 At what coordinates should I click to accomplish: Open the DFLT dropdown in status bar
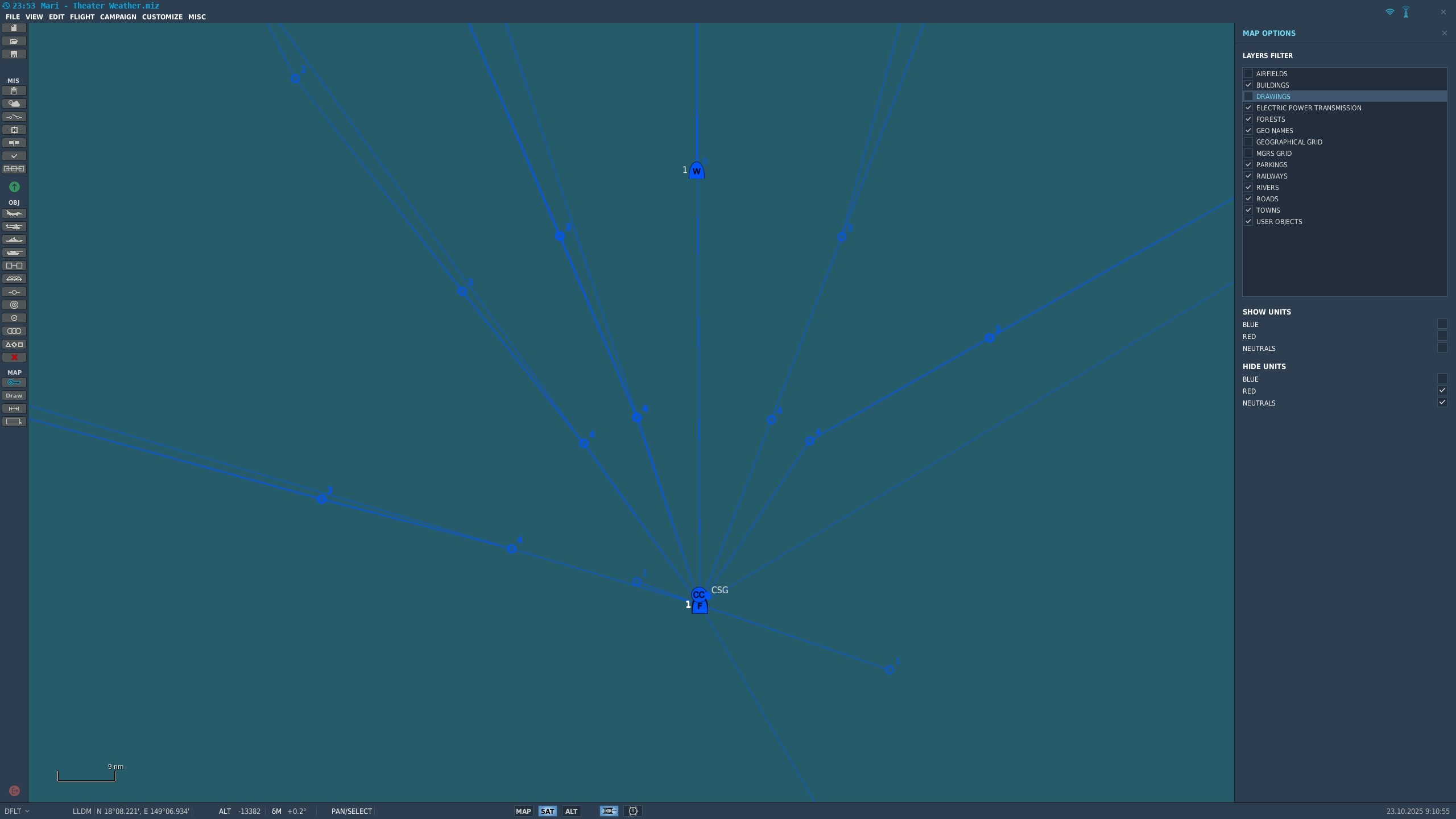(16, 811)
